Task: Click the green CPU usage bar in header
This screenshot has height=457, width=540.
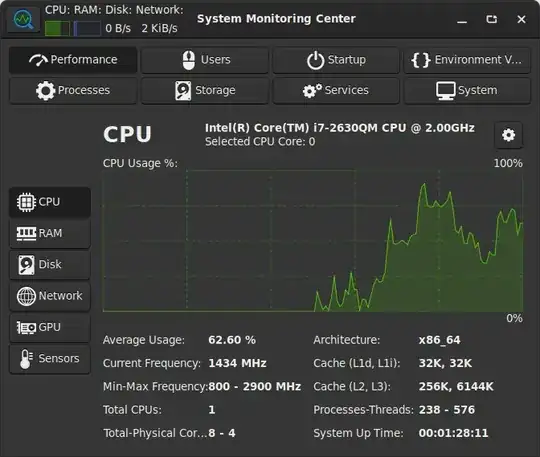Action: click(x=58, y=28)
